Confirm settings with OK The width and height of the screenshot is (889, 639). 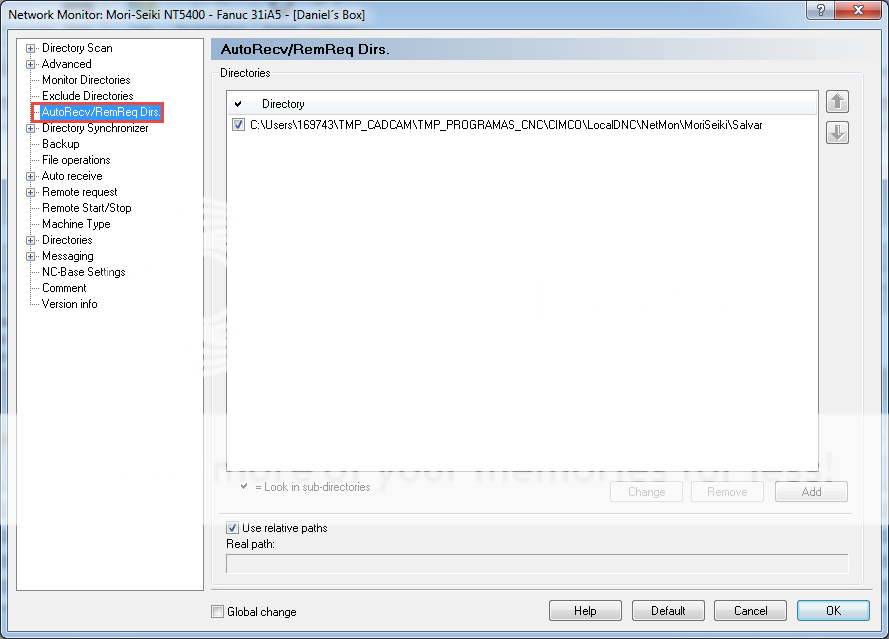[x=833, y=610]
